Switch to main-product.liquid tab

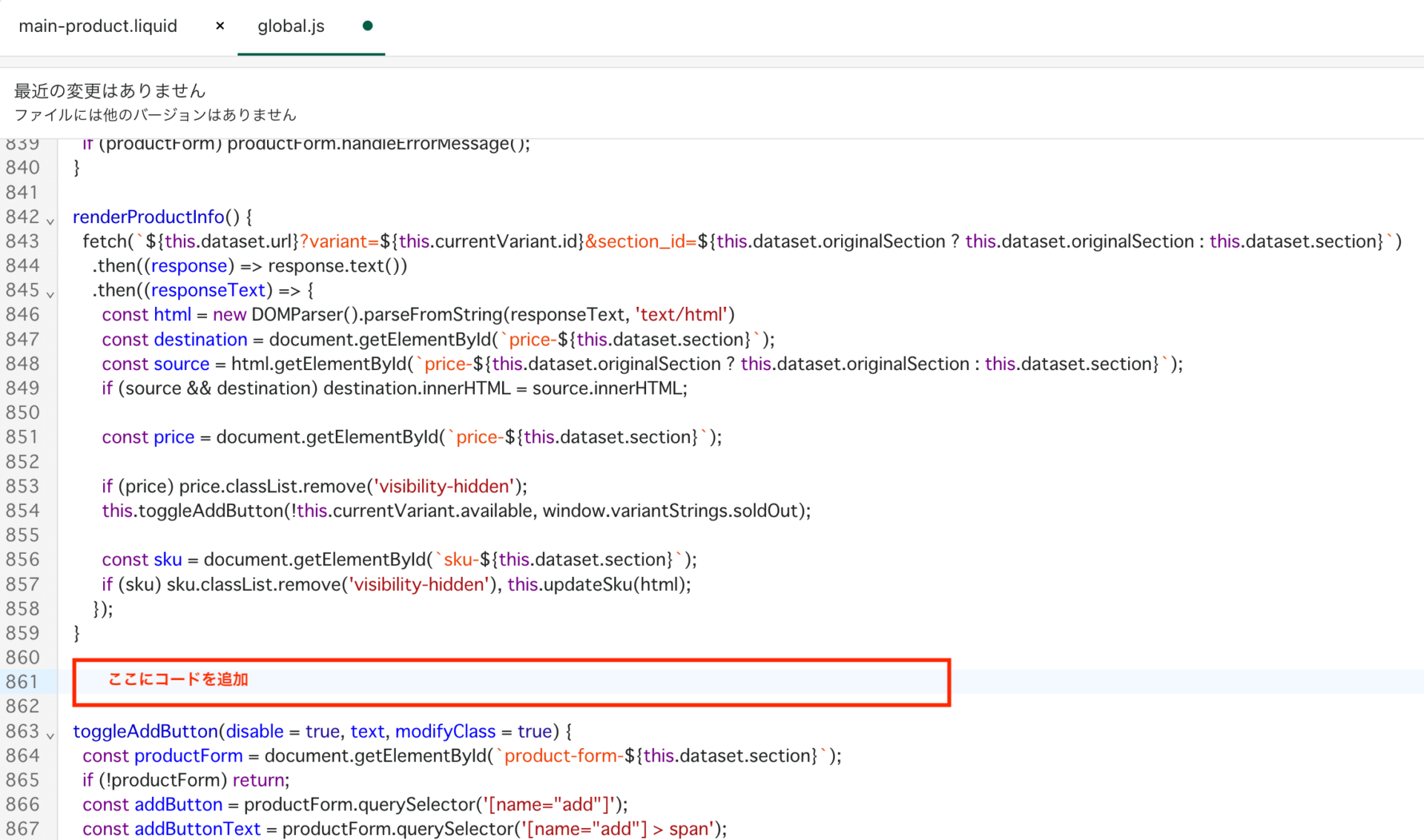98,26
